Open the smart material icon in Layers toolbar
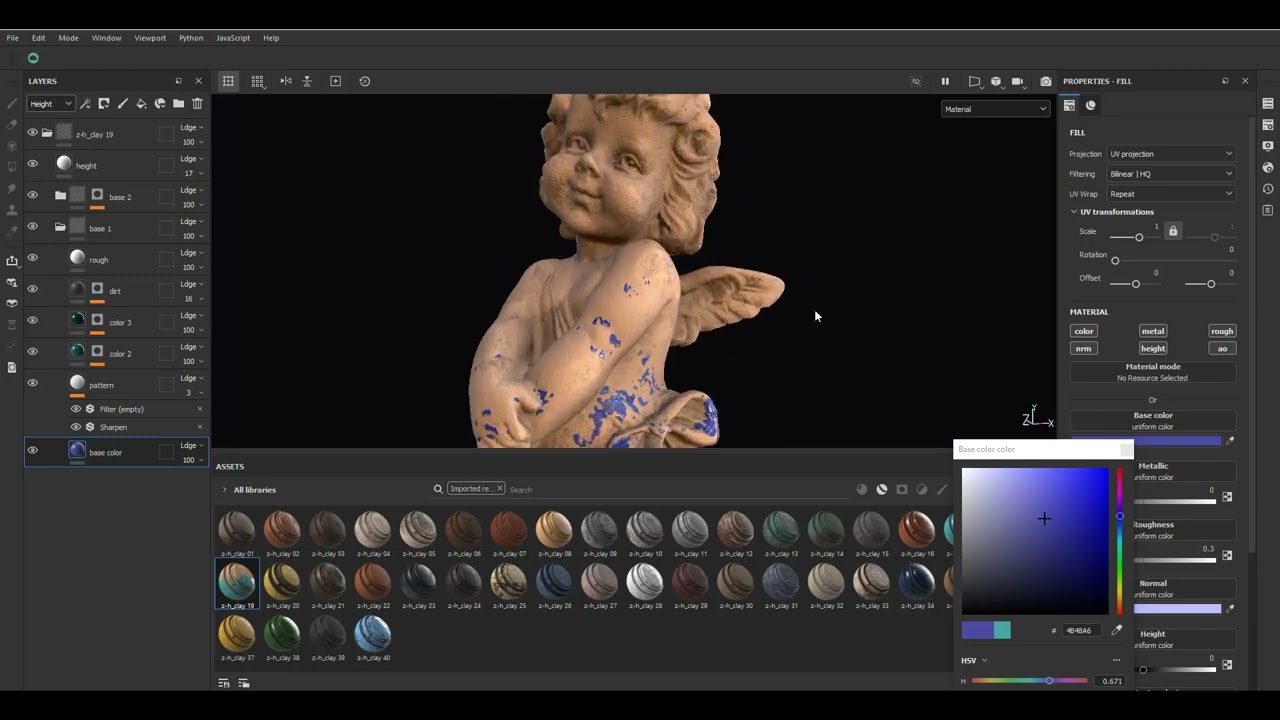The width and height of the screenshot is (1280, 720). click(160, 103)
